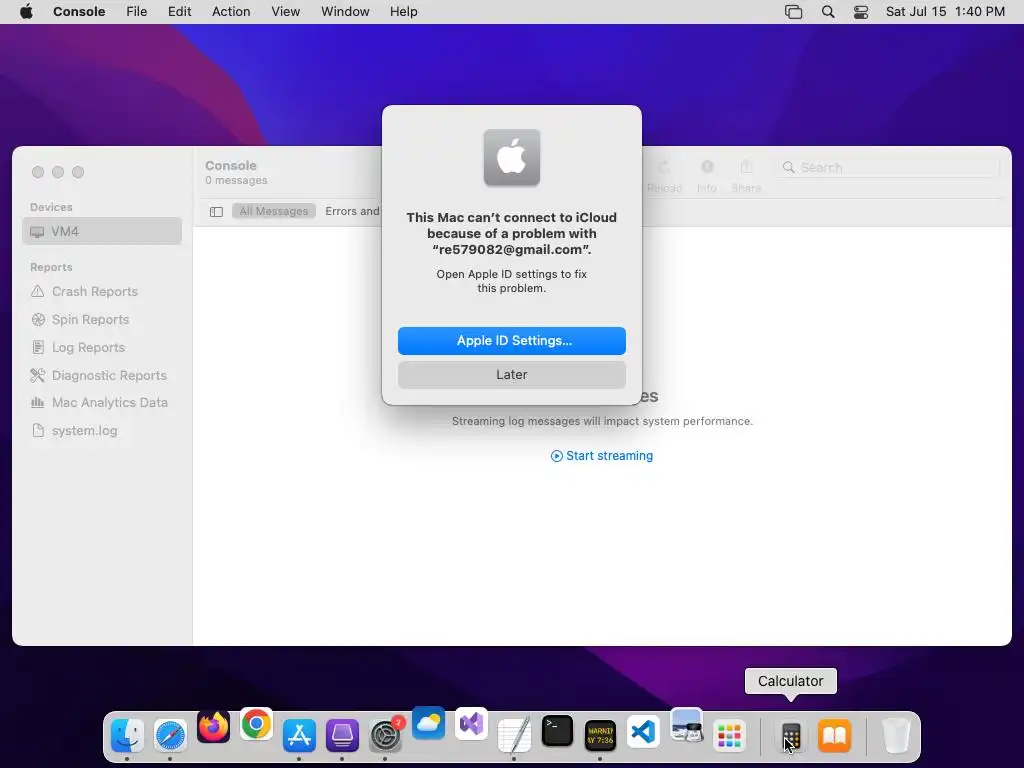Open the Help menu
The image size is (1024, 768).
[404, 12]
